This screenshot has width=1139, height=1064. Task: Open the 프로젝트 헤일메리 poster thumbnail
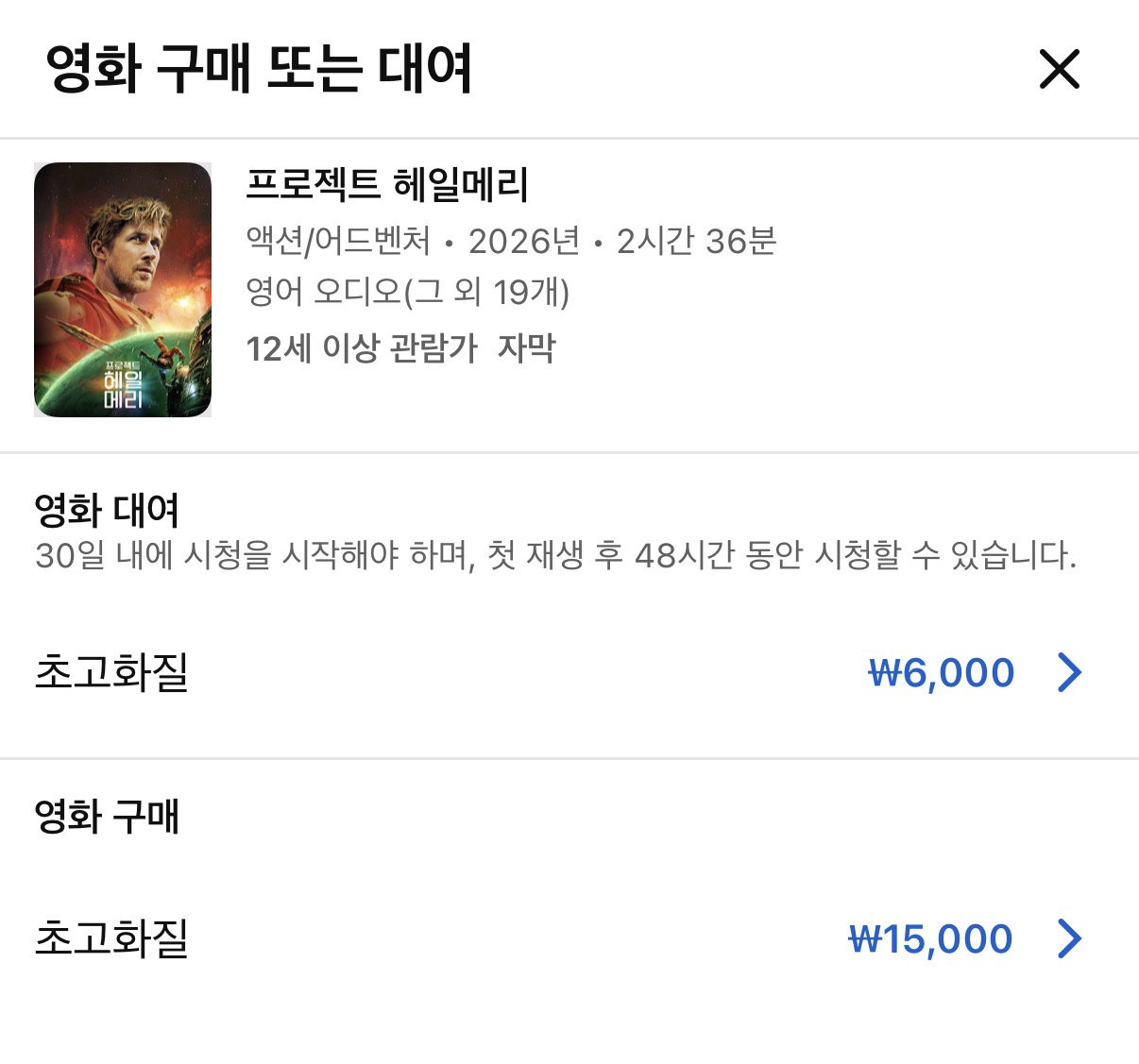pos(123,290)
